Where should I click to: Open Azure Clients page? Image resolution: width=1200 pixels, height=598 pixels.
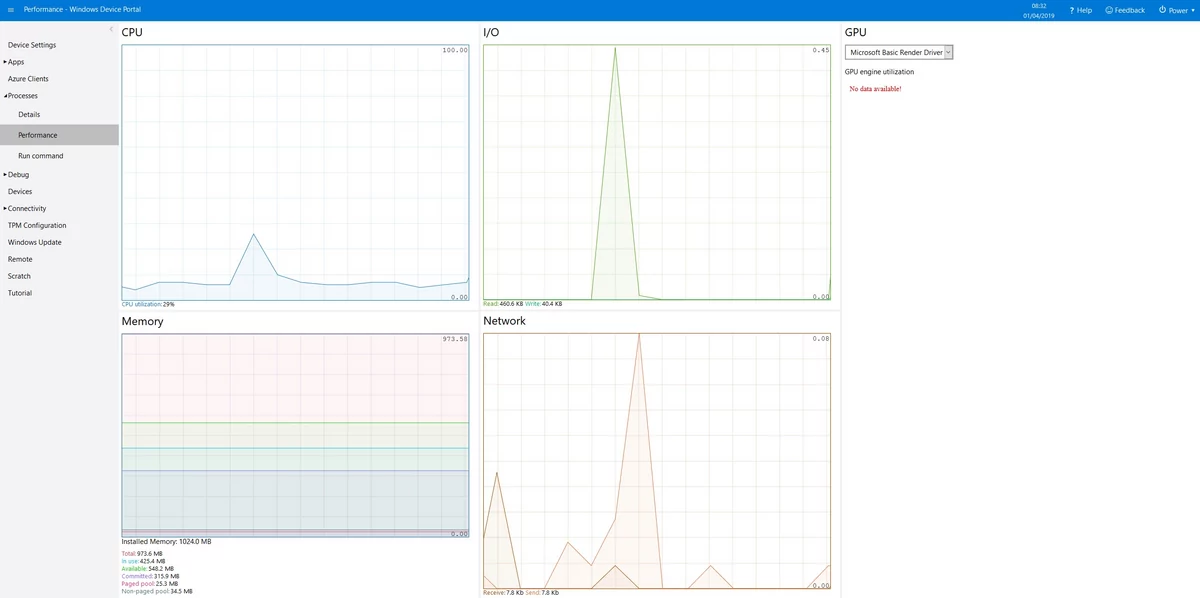[x=28, y=79]
